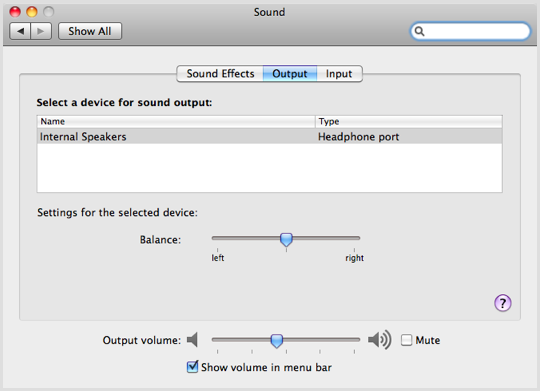
Task: Click the forward navigation arrow
Action: (x=41, y=31)
